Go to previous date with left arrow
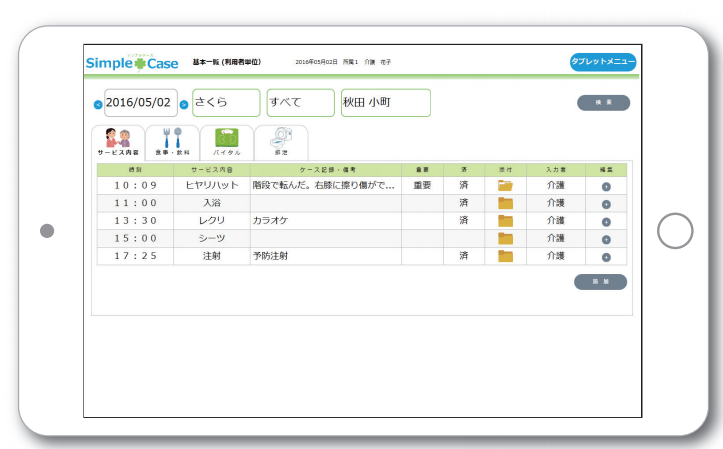This screenshot has height=449, width=723. pyautogui.click(x=97, y=104)
